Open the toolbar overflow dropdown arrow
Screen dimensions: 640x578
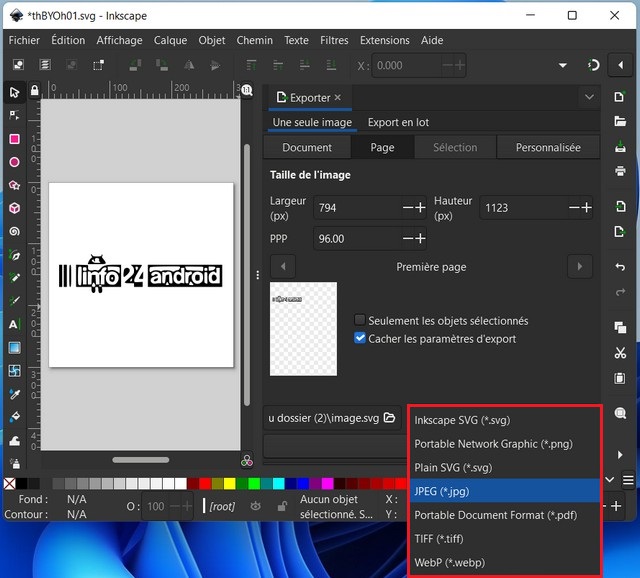click(563, 65)
